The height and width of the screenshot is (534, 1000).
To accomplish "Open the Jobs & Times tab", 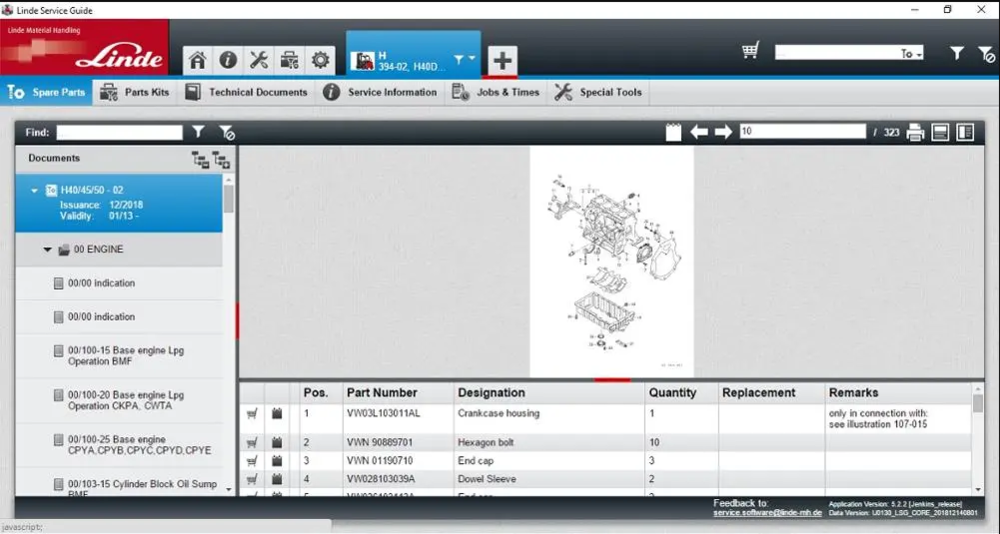I will [x=495, y=92].
